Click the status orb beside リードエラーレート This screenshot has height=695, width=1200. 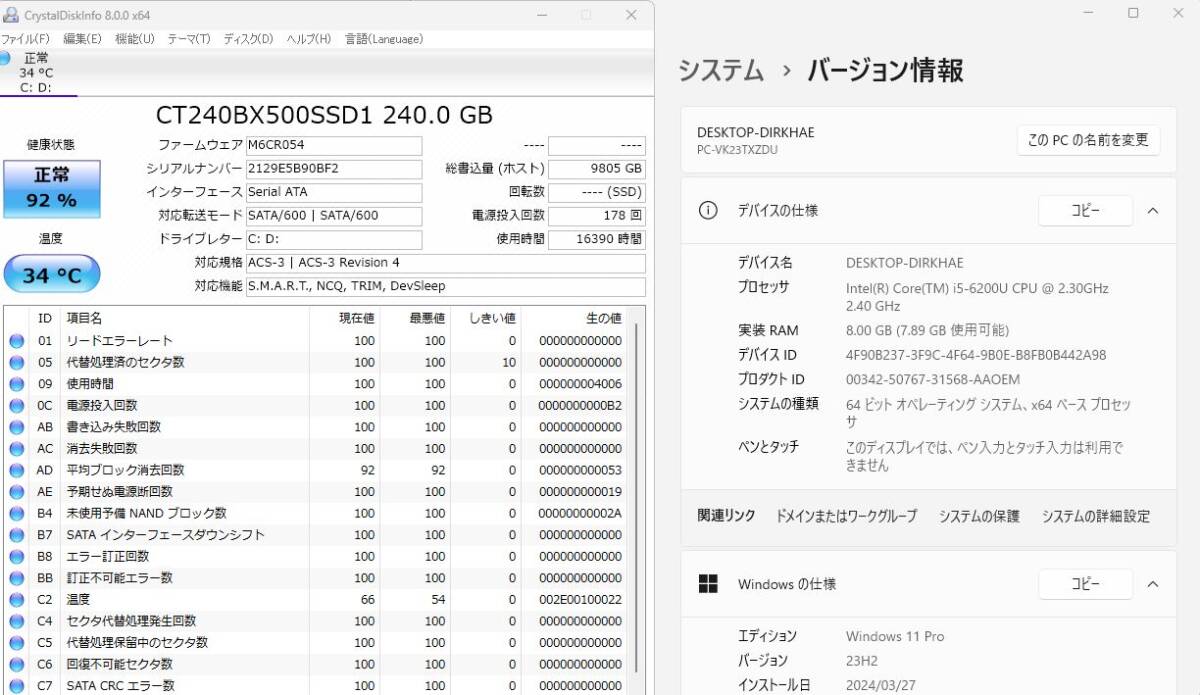pyautogui.click(x=17, y=341)
